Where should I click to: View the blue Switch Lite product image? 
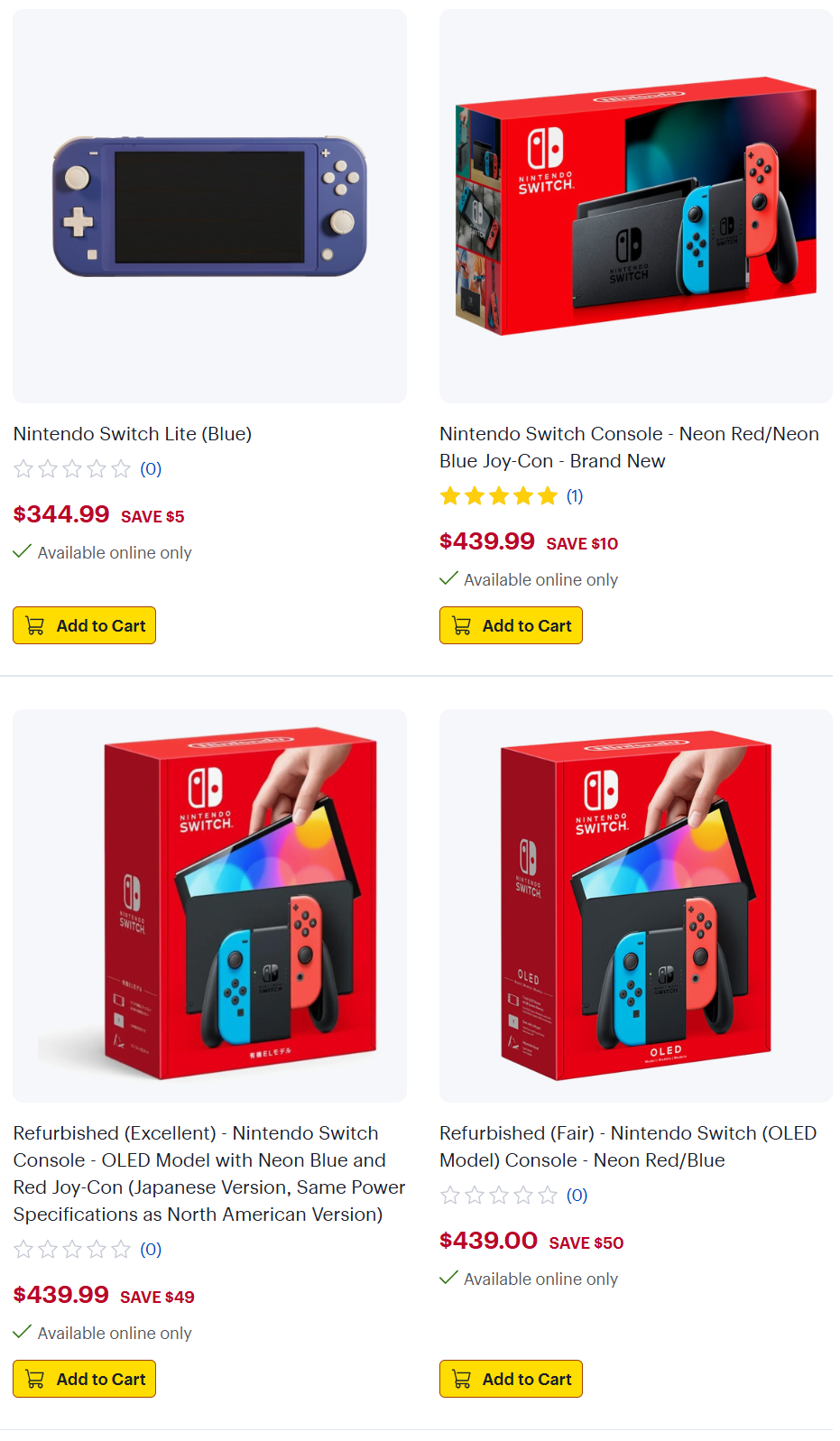[x=209, y=206]
